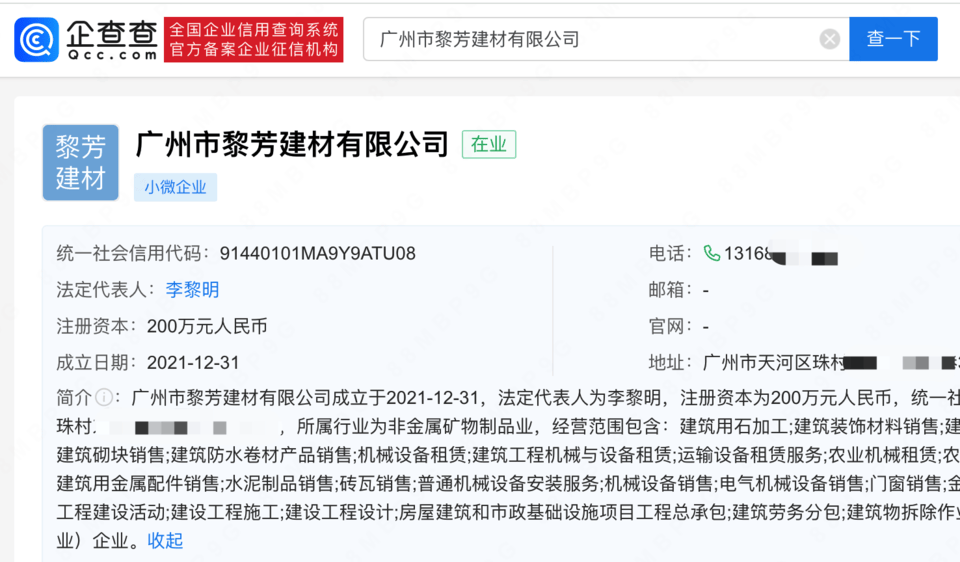Click the green phone icon
The width and height of the screenshot is (960, 562).
coord(712,254)
